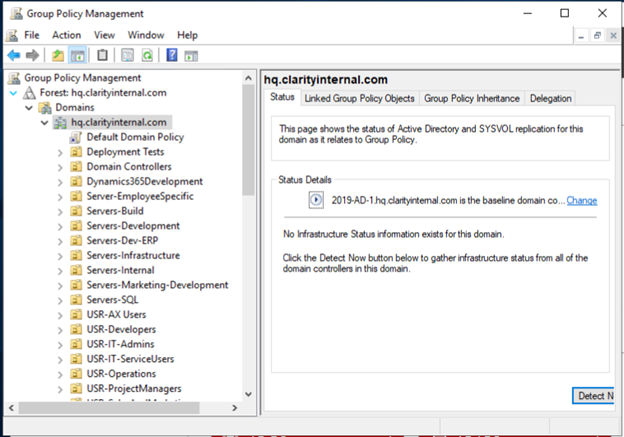Open the View menu

pos(104,35)
